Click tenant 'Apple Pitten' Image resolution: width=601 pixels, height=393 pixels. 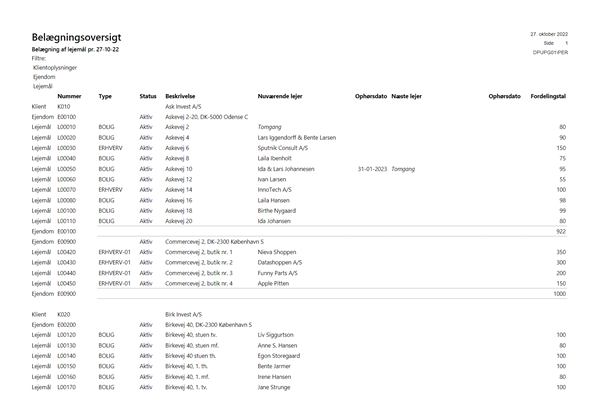tap(273, 284)
